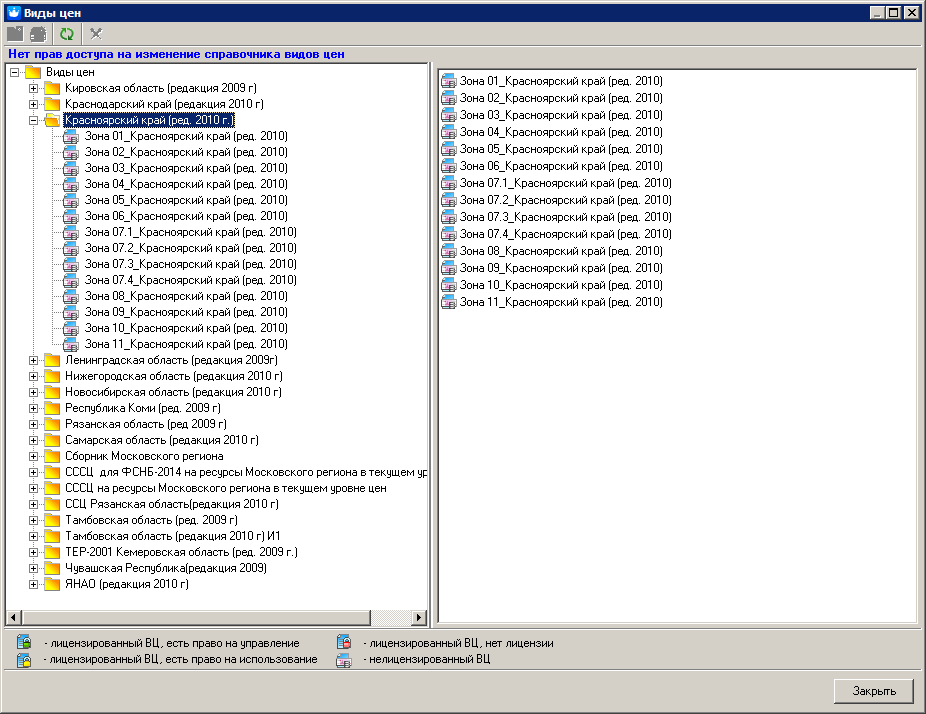Image resolution: width=926 pixels, height=714 pixels.
Task: Click the icon of tree item Зона 07.3_Красноярский край
Action: [71, 264]
